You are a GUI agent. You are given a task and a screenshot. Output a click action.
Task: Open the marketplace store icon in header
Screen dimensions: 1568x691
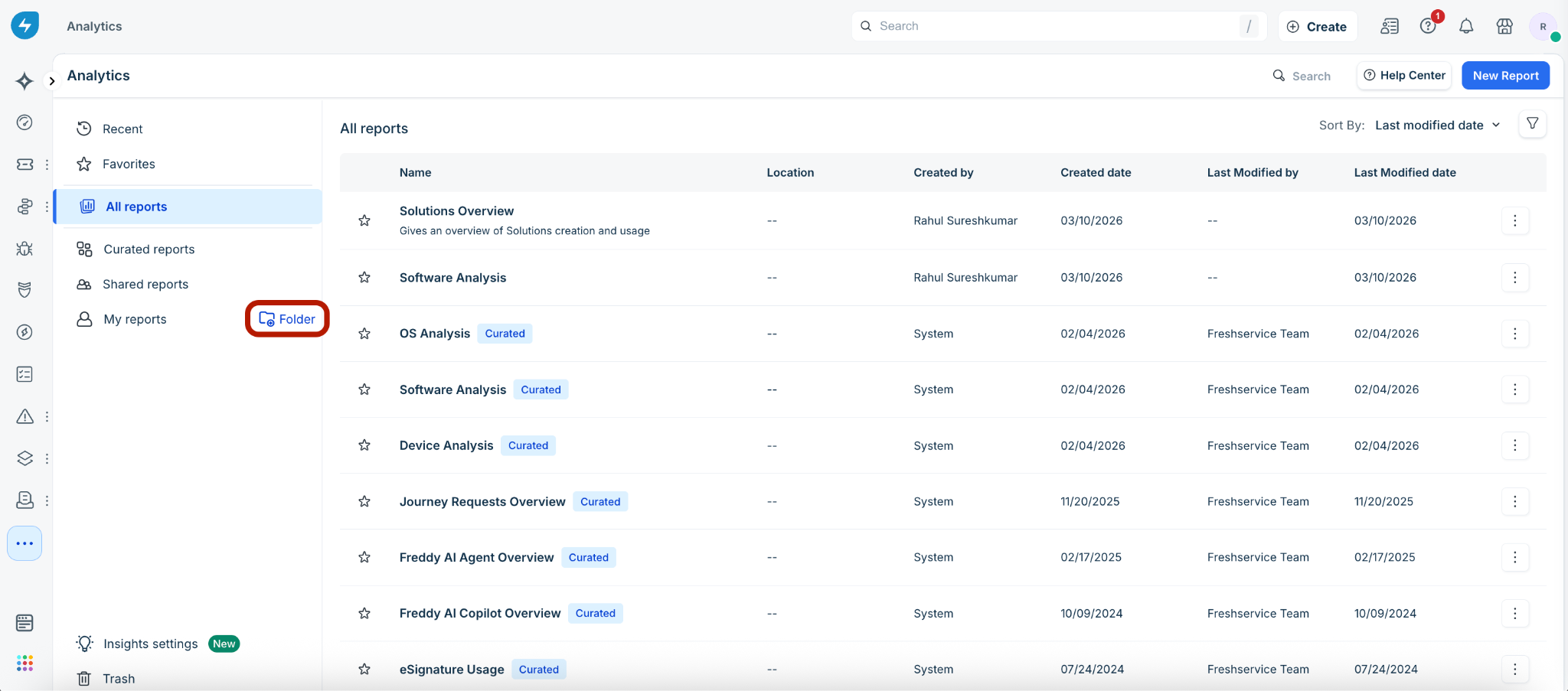1504,26
